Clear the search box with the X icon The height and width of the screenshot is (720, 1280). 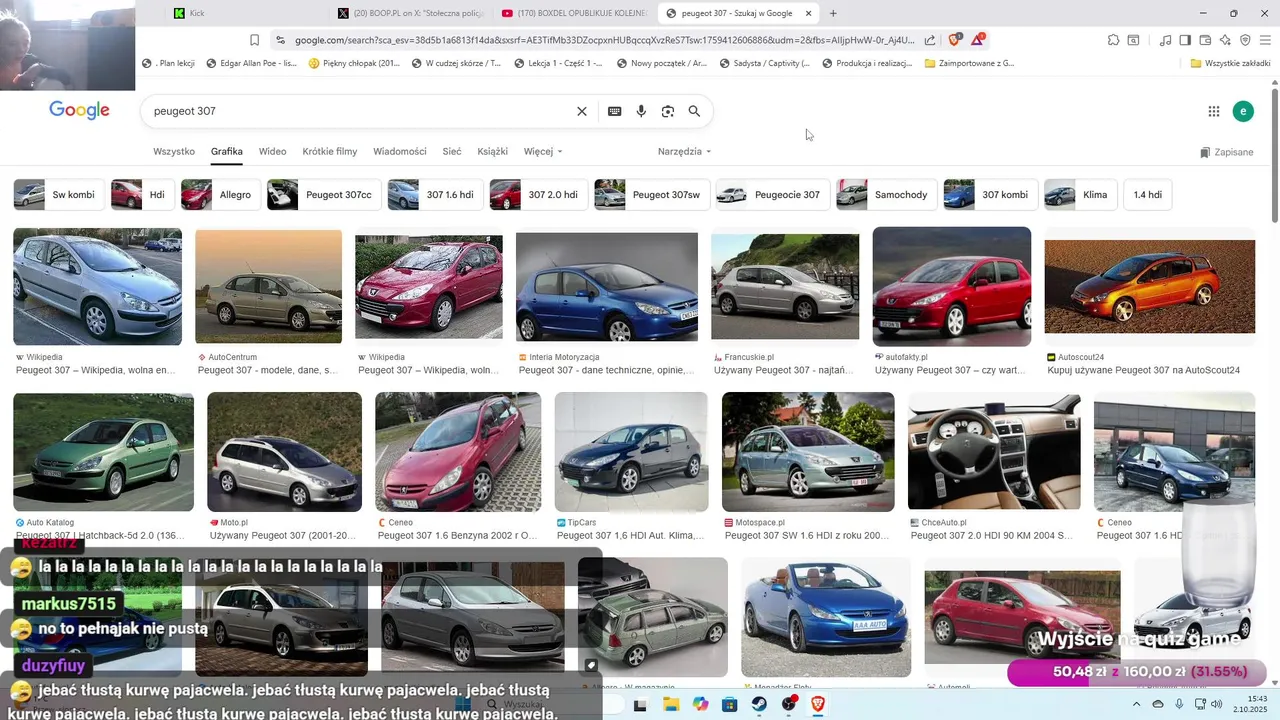(582, 111)
